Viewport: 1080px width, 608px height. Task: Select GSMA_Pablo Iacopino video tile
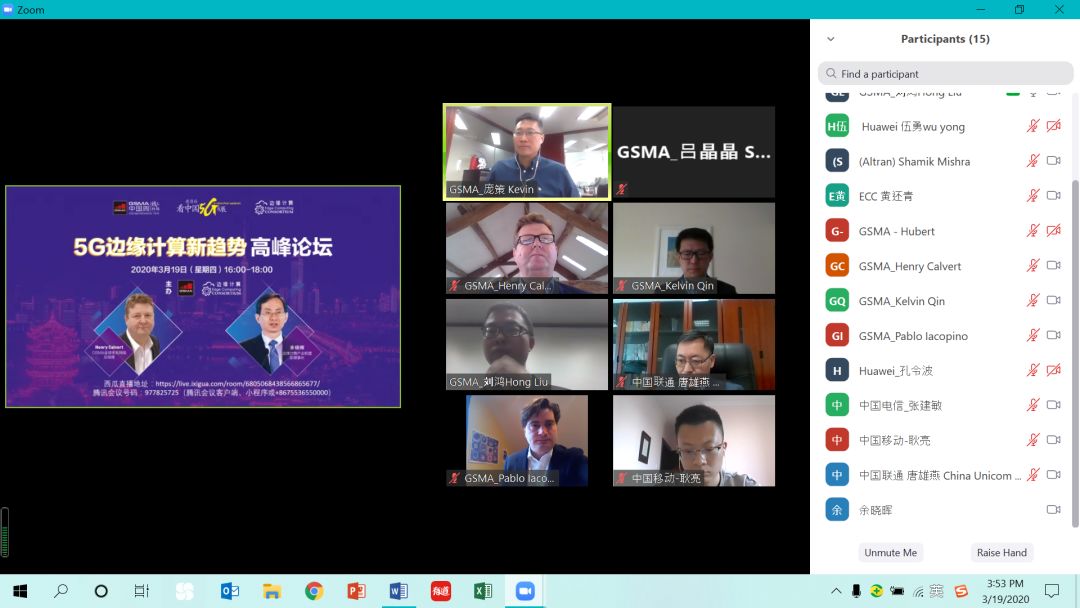click(x=527, y=441)
